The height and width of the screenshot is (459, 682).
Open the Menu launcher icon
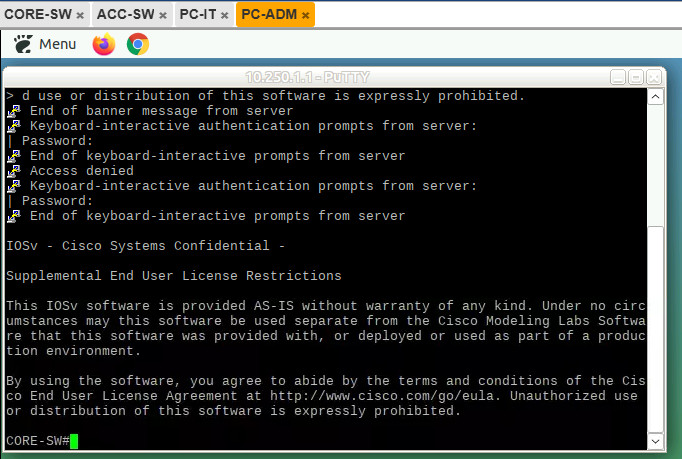[x=23, y=44]
